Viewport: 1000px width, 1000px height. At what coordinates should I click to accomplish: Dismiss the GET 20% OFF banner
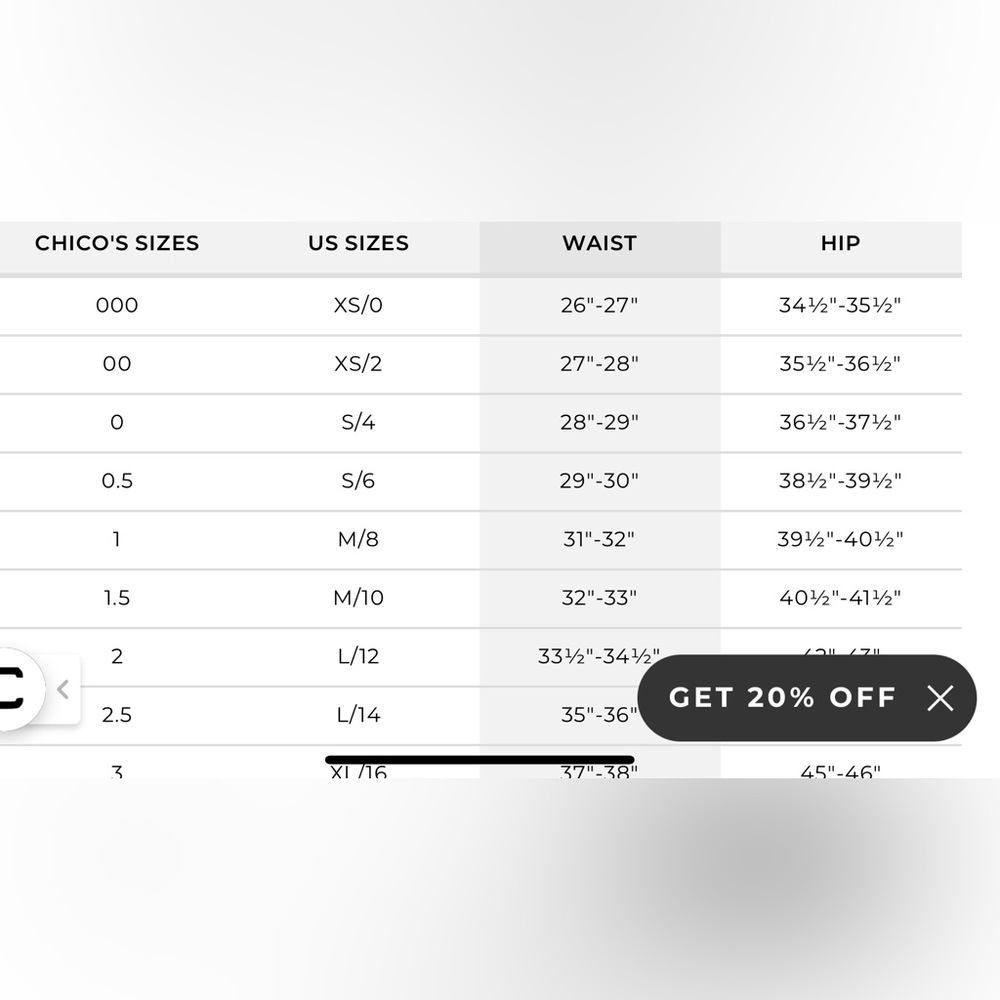tap(940, 698)
